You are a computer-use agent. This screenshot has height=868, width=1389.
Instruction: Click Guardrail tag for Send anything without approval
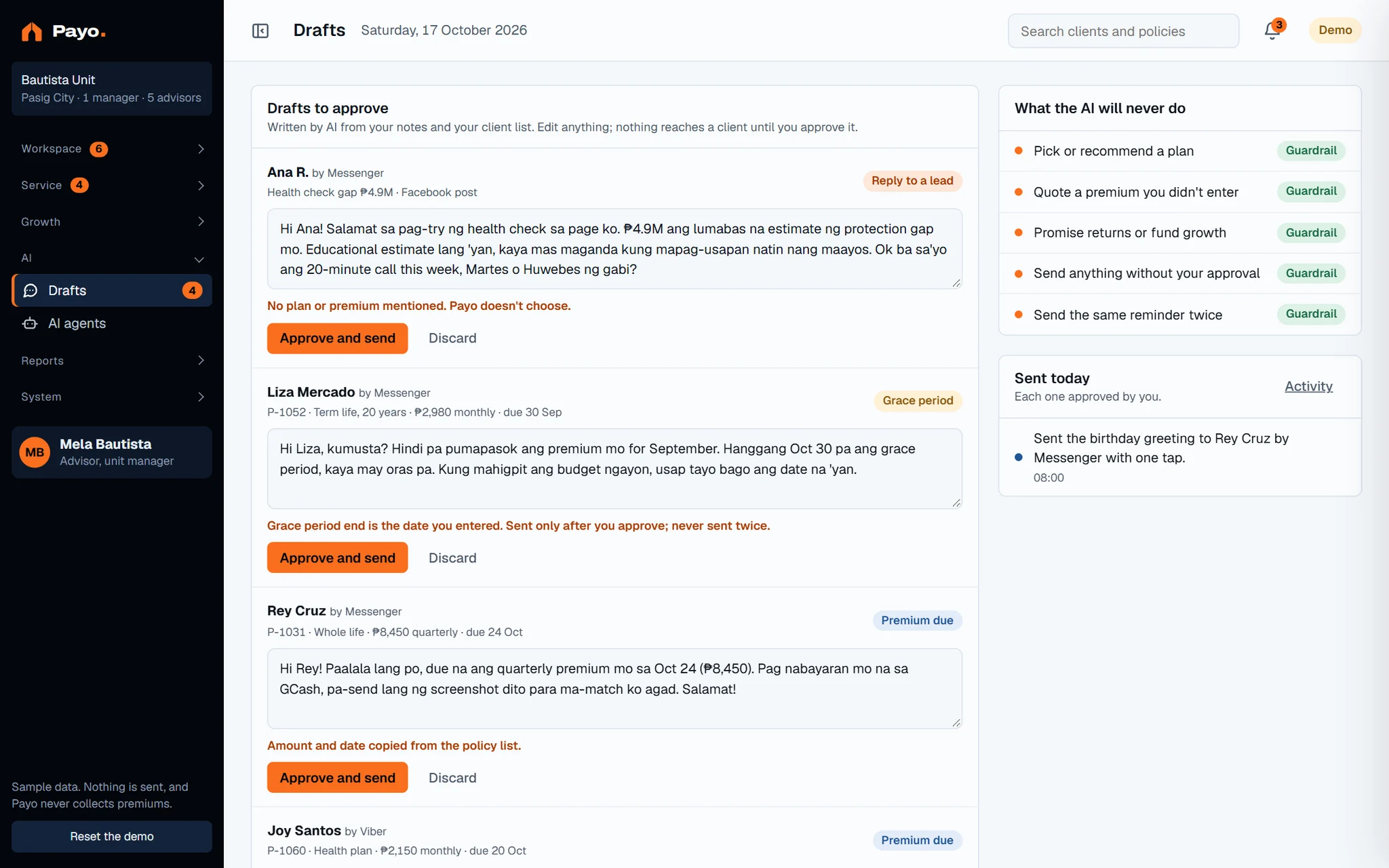coord(1311,273)
